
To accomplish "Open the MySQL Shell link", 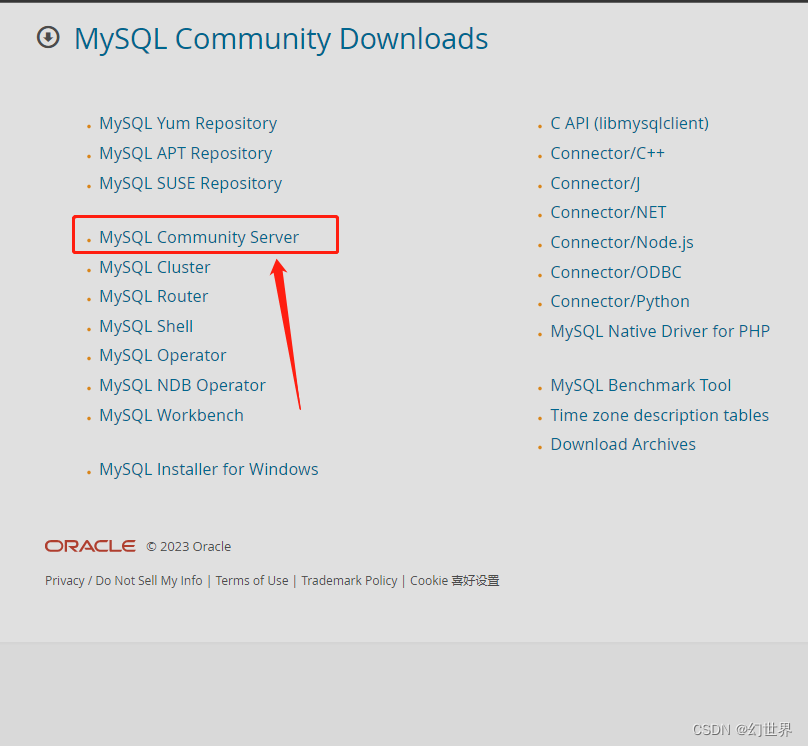I will pos(145,326).
